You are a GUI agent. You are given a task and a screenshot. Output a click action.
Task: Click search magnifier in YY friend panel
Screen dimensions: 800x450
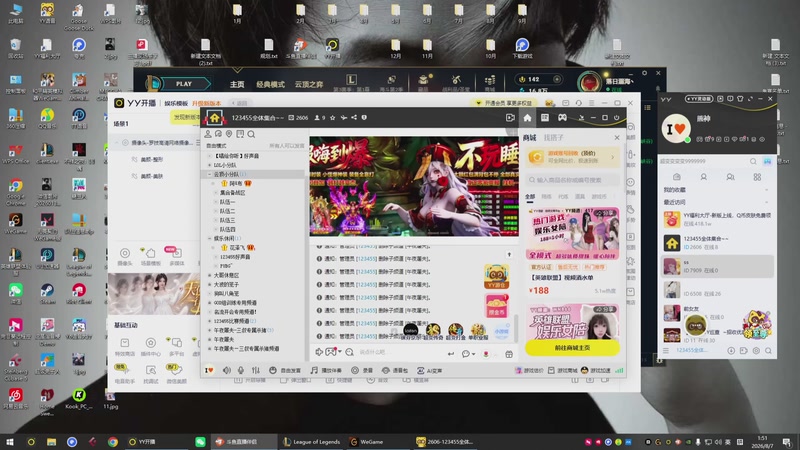753,161
